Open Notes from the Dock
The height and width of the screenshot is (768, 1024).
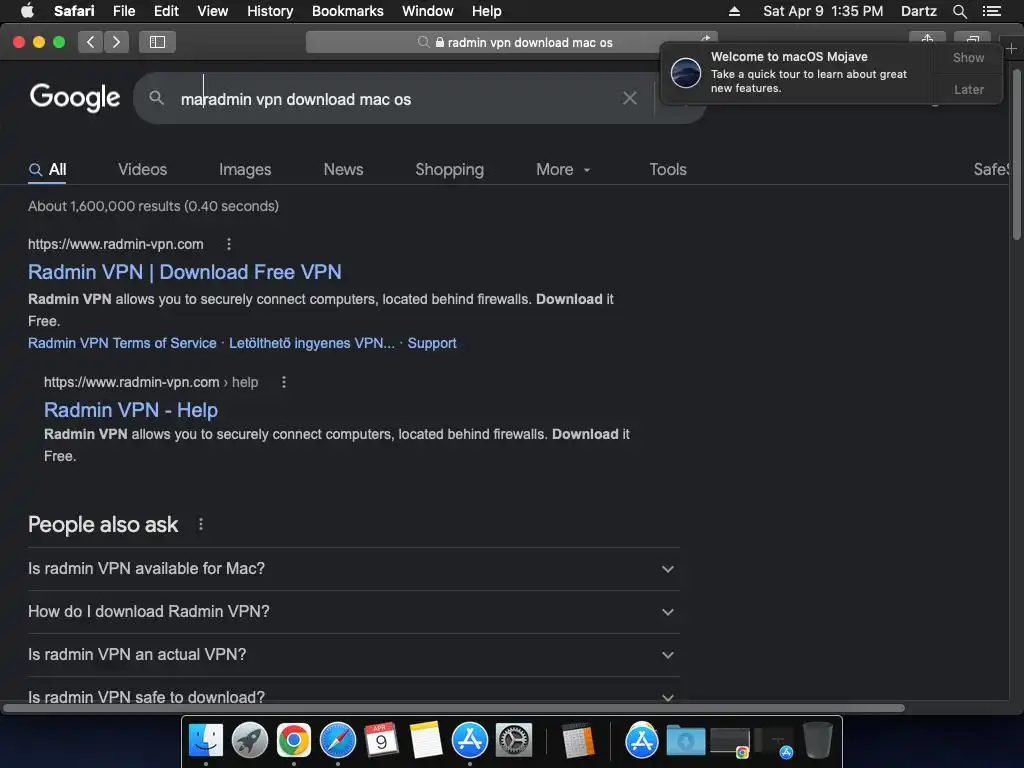pyautogui.click(x=426, y=740)
